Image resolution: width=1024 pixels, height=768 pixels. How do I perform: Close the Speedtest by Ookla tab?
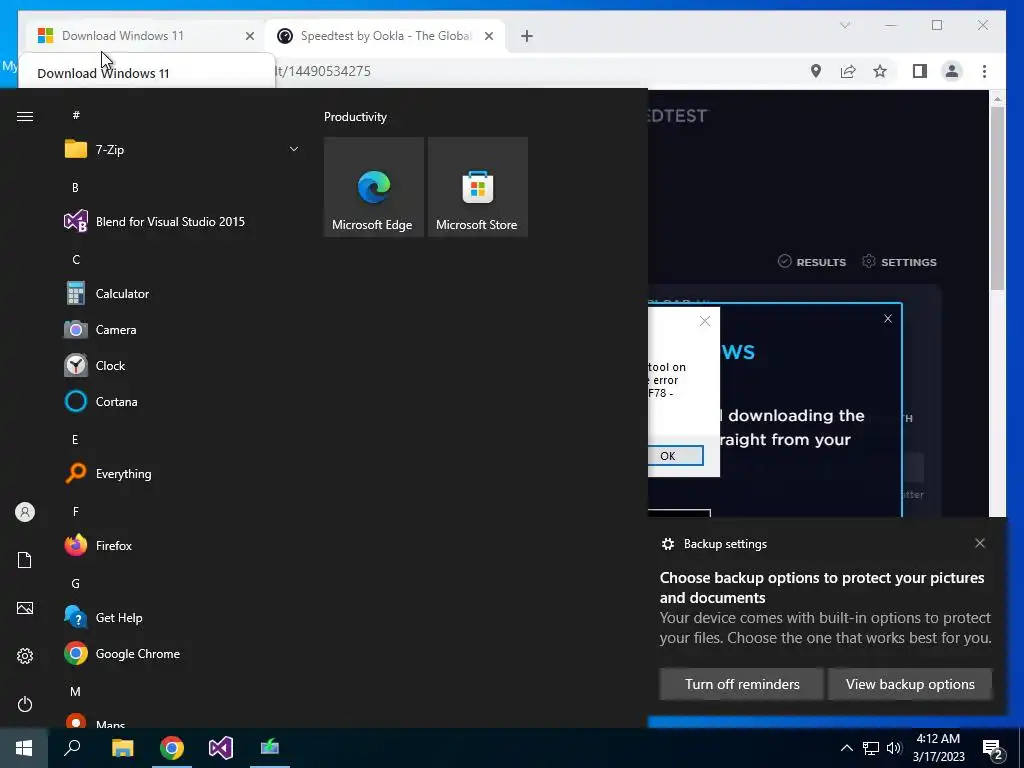click(x=488, y=36)
